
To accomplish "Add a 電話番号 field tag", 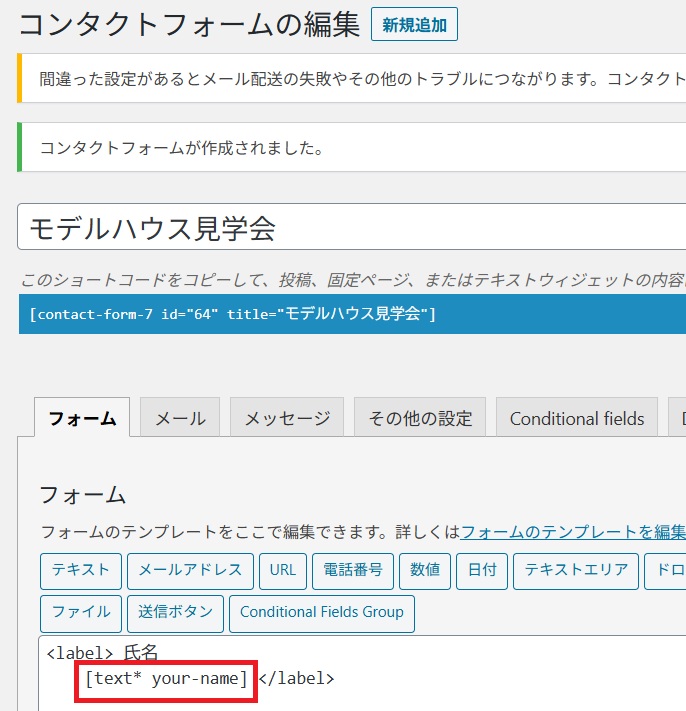I will point(353,571).
